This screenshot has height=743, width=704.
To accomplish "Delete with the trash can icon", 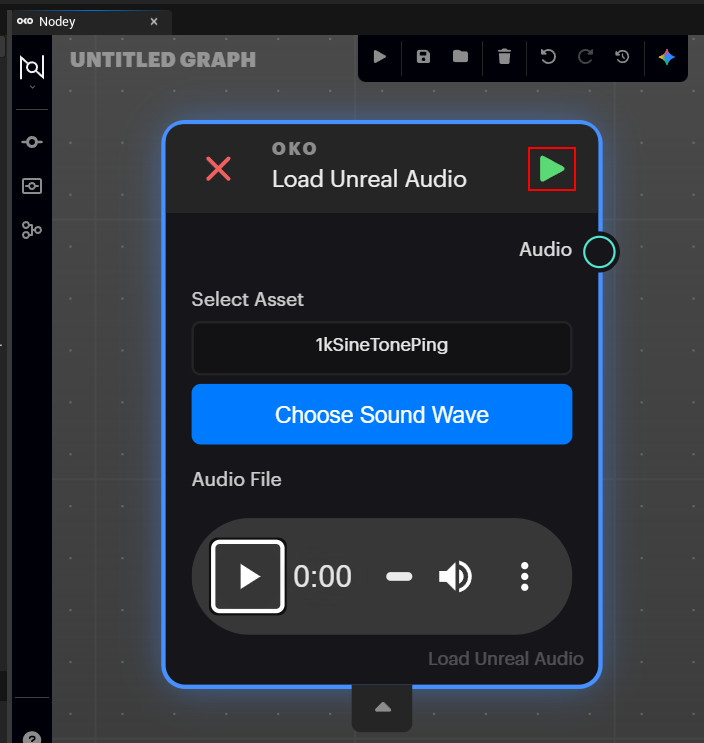I will pos(505,57).
